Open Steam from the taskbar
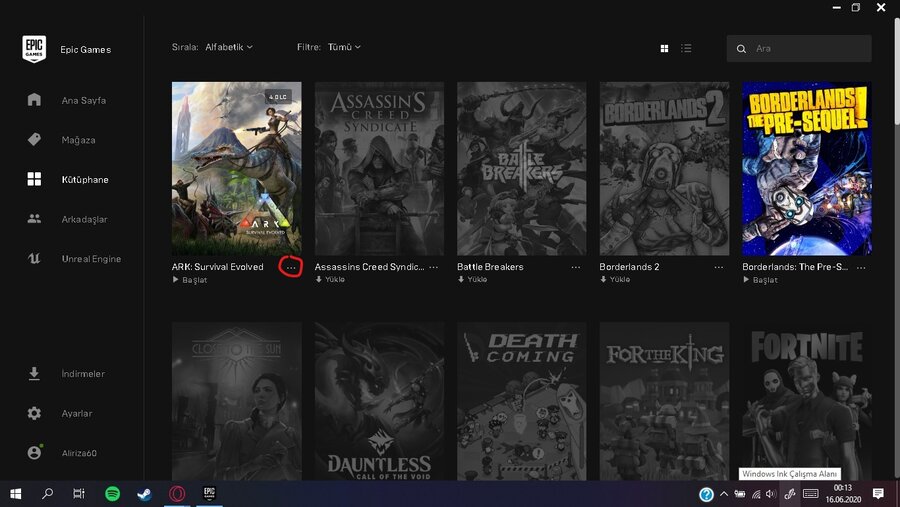The image size is (900, 507). 144,494
